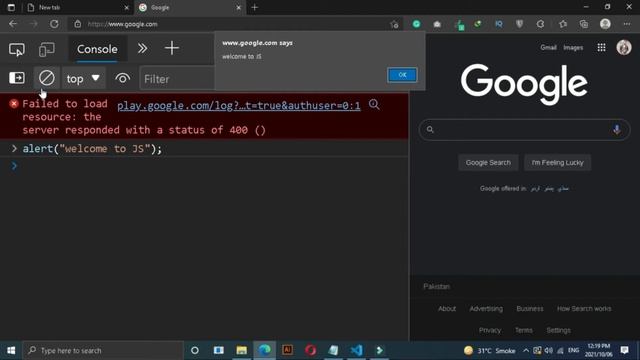
Task: Create a live expression with eye icon
Action: click(122, 78)
